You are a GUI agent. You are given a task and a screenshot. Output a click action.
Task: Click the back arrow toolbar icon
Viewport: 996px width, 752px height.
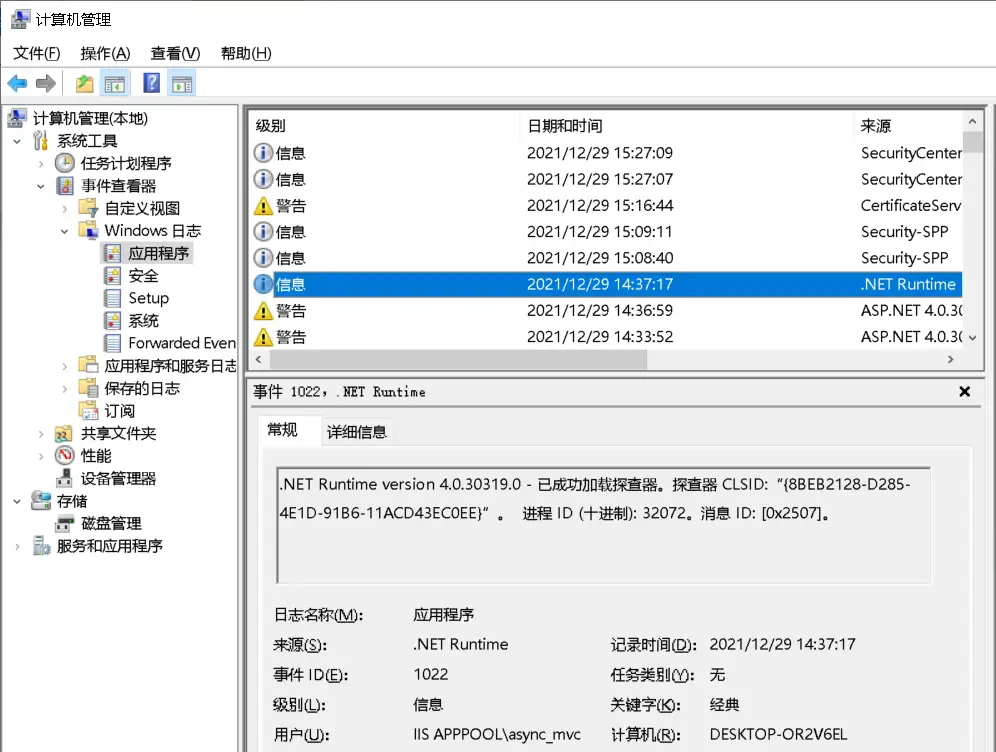point(17,83)
